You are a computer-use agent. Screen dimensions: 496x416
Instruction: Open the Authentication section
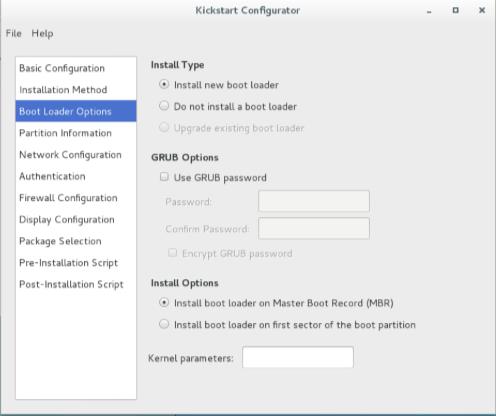76,176
